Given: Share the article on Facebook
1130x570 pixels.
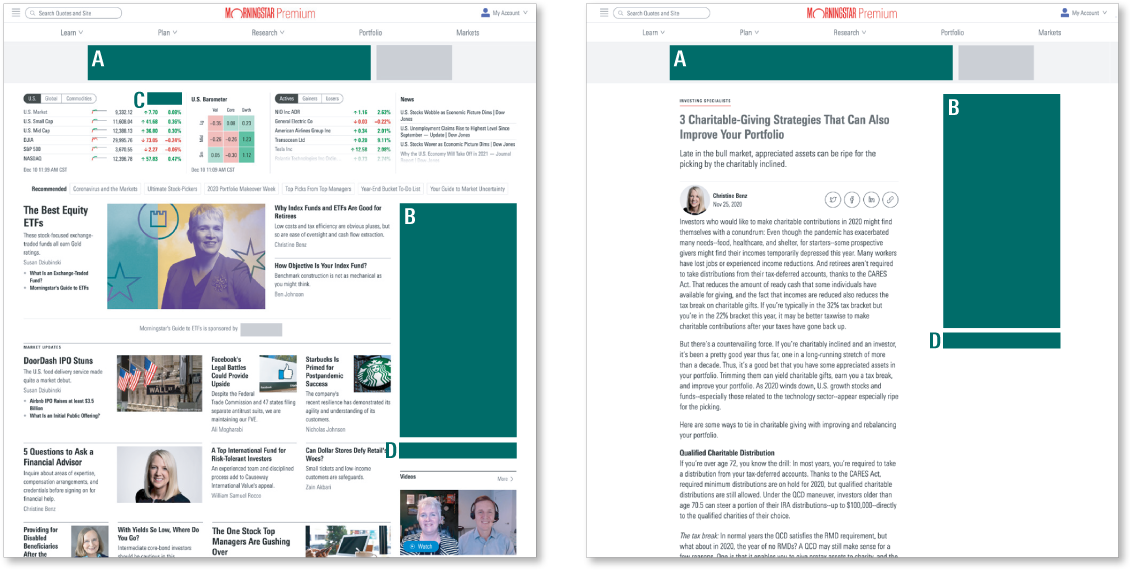Looking at the screenshot, I should (x=852, y=200).
